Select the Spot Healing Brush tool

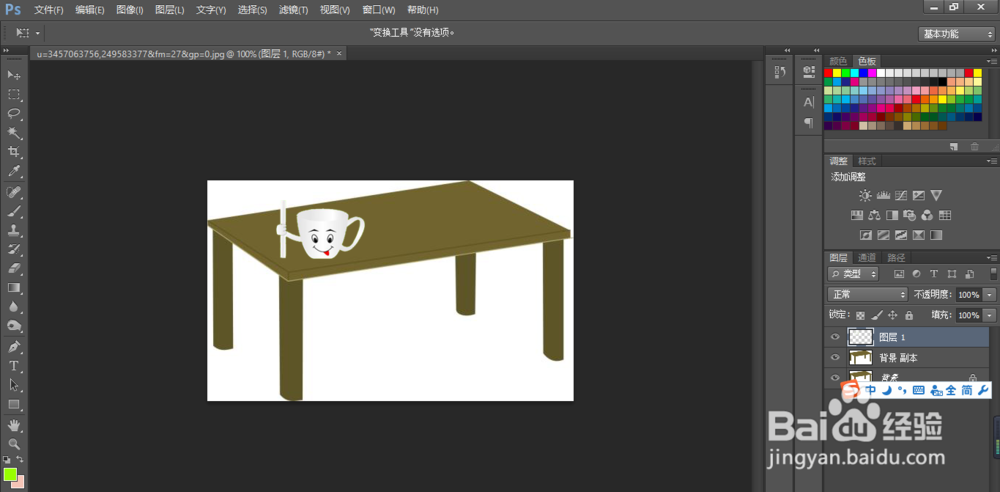coord(13,192)
